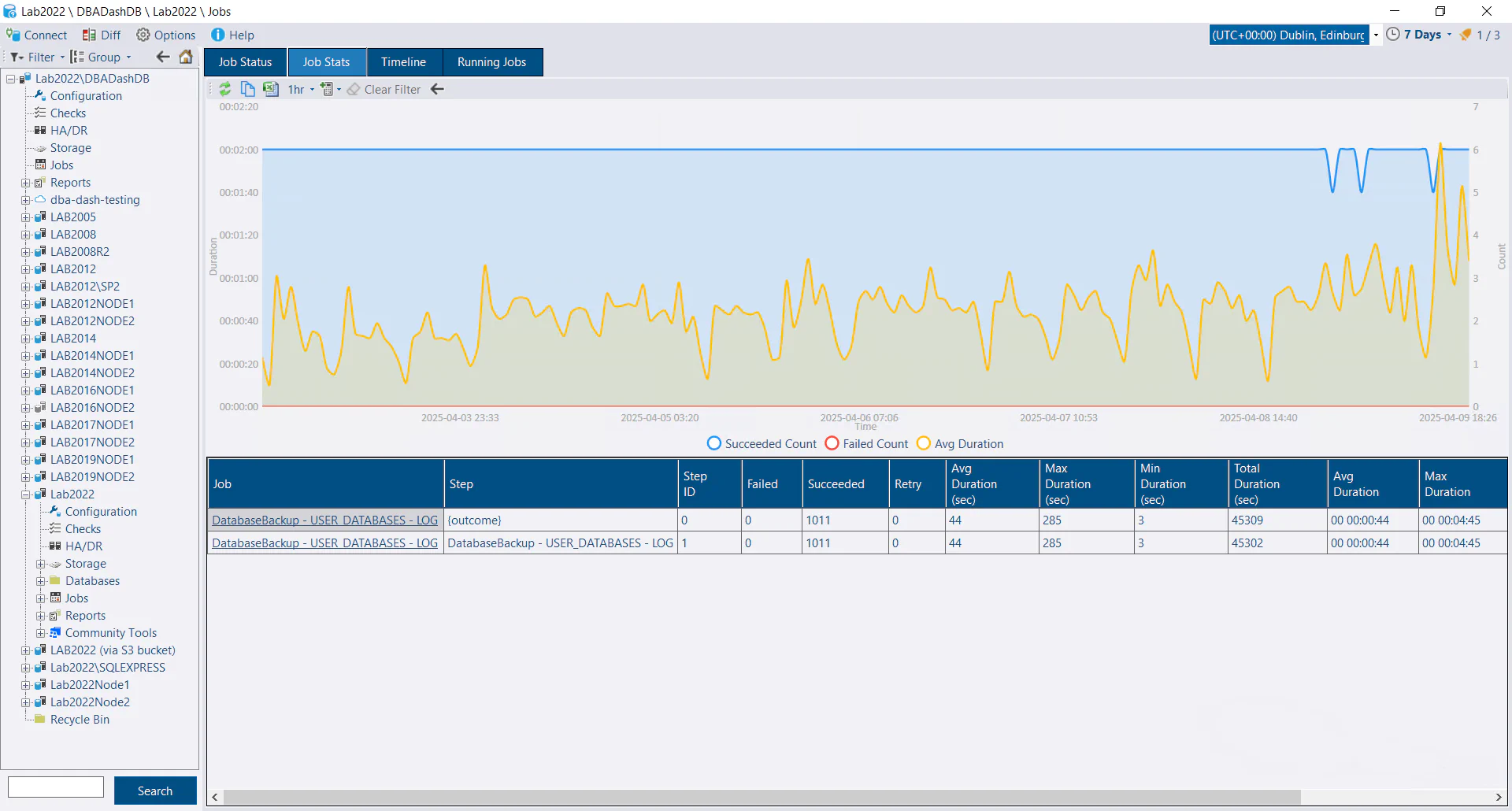This screenshot has height=811, width=1512.
Task: Click the copy-to-clipboard icon on the toolbar
Action: click(248, 89)
